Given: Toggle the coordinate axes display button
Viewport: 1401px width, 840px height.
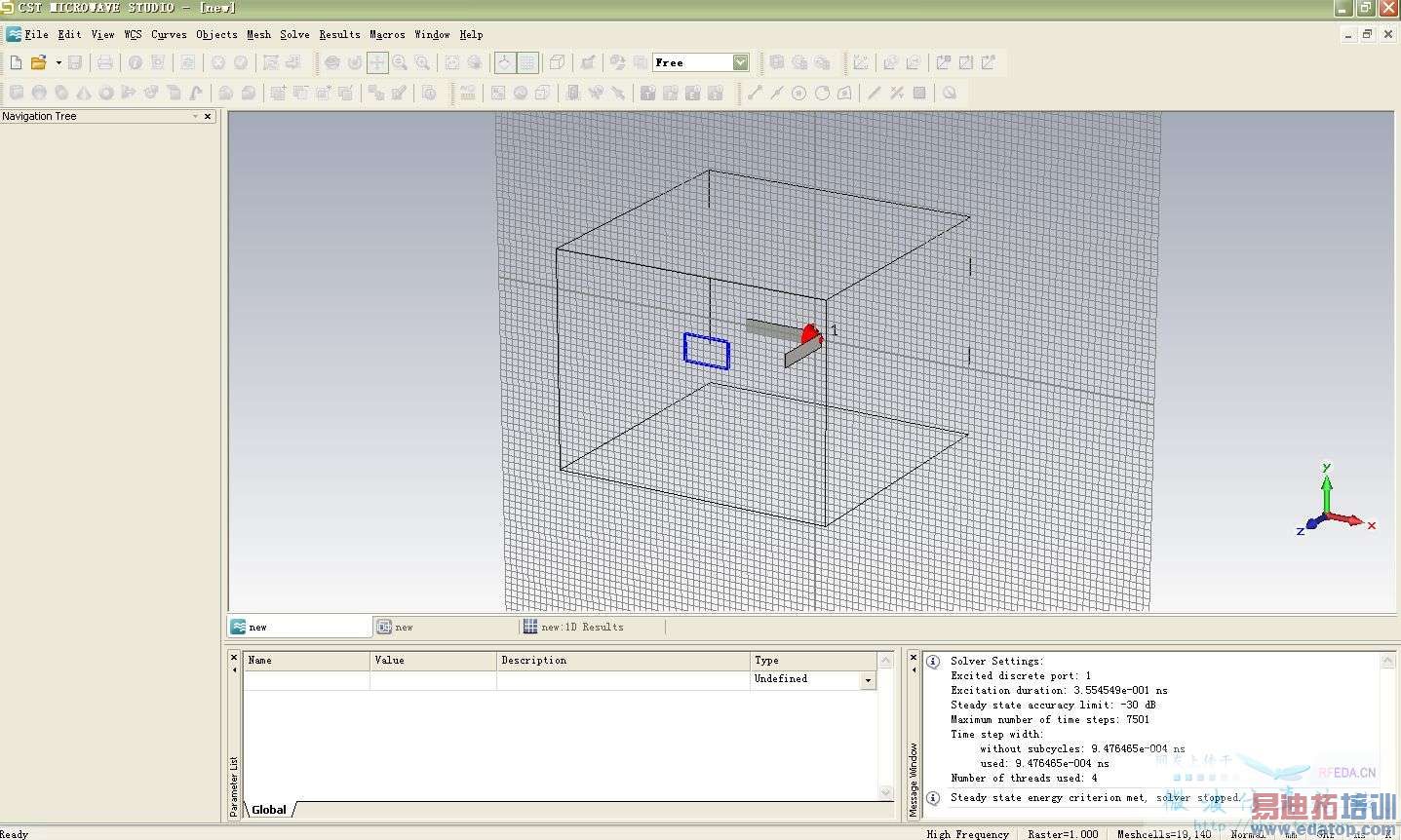Looking at the screenshot, I should point(504,62).
